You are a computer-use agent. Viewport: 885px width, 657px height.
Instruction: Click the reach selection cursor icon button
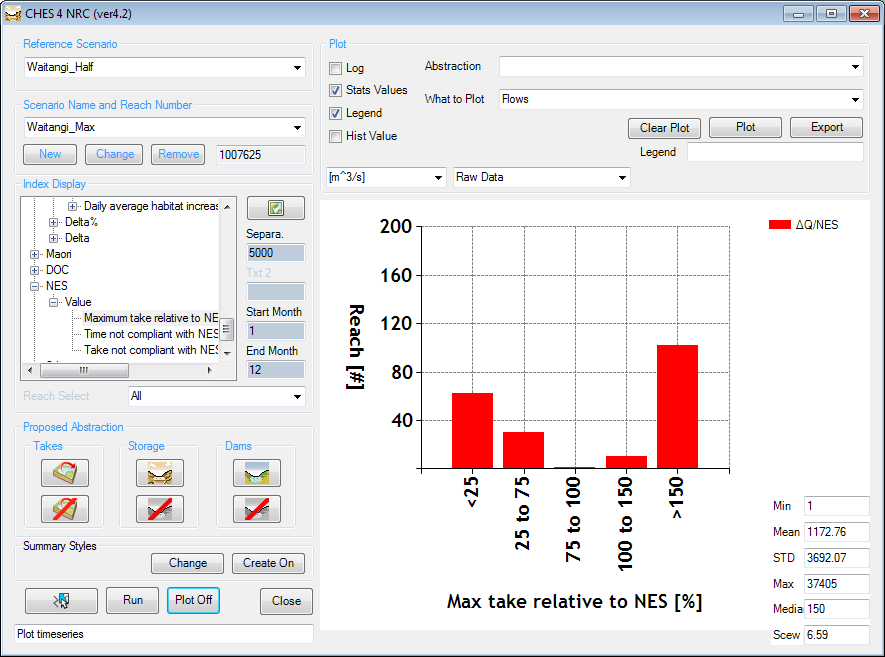pyautogui.click(x=61, y=600)
